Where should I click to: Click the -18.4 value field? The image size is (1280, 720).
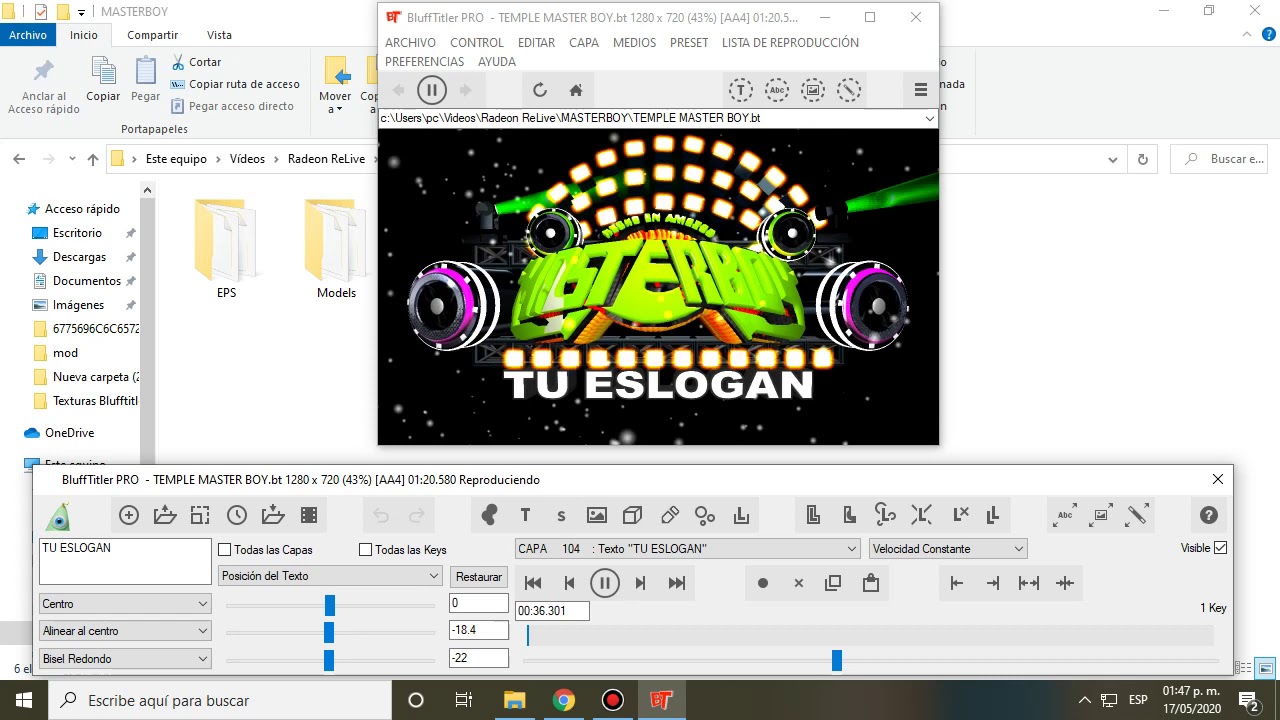[x=479, y=630]
